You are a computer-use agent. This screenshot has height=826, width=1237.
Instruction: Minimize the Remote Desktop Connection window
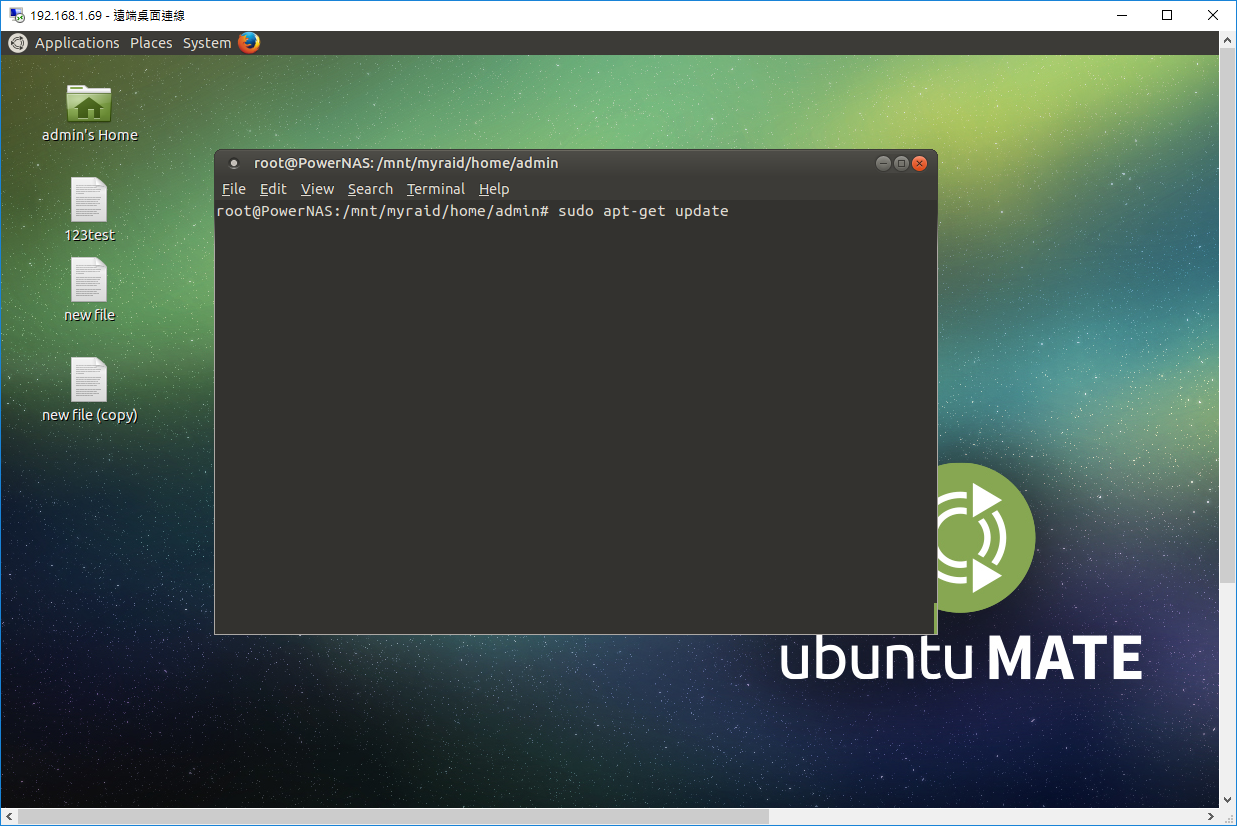point(1121,15)
